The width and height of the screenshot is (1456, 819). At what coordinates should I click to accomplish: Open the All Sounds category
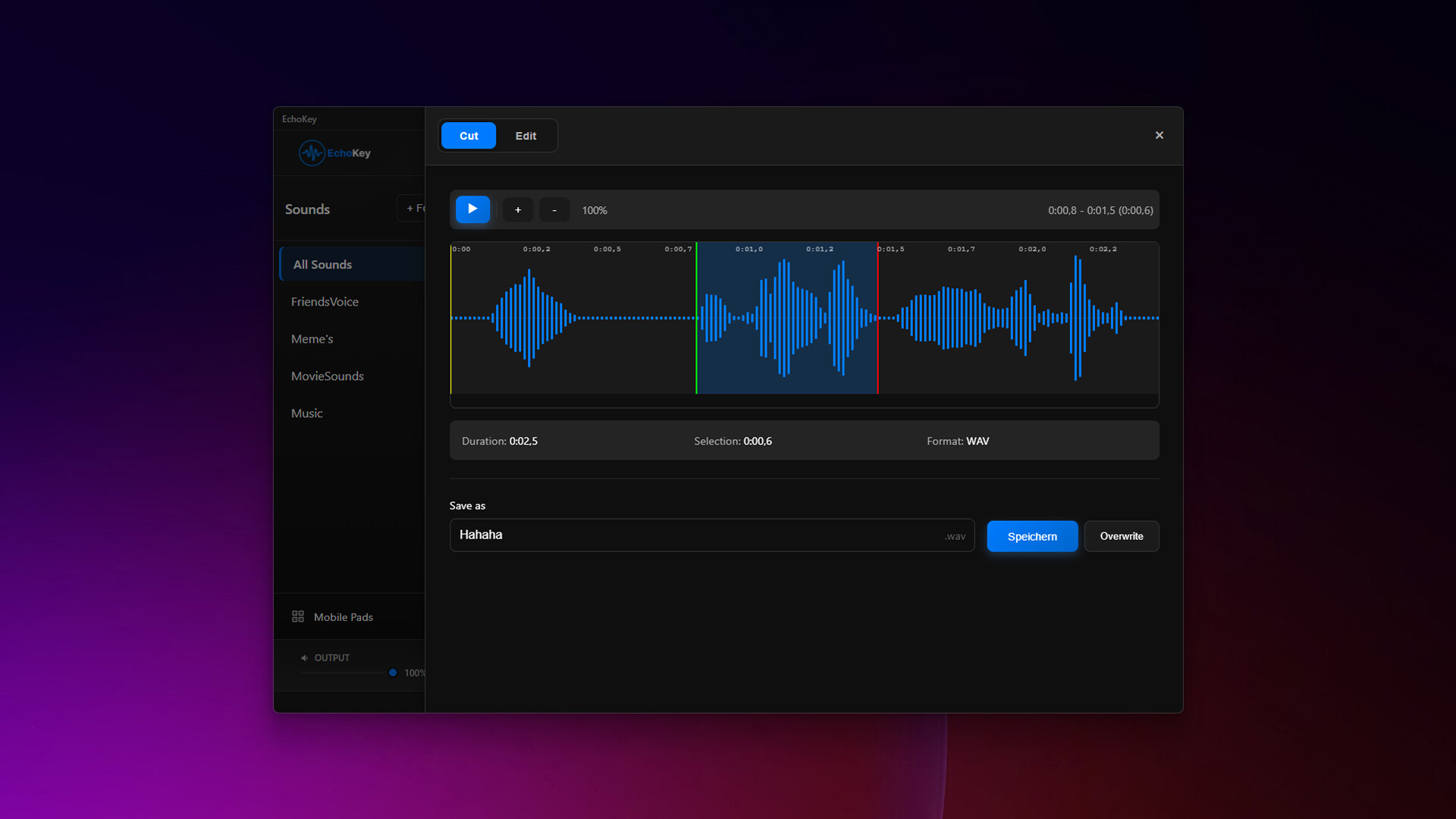(x=323, y=265)
